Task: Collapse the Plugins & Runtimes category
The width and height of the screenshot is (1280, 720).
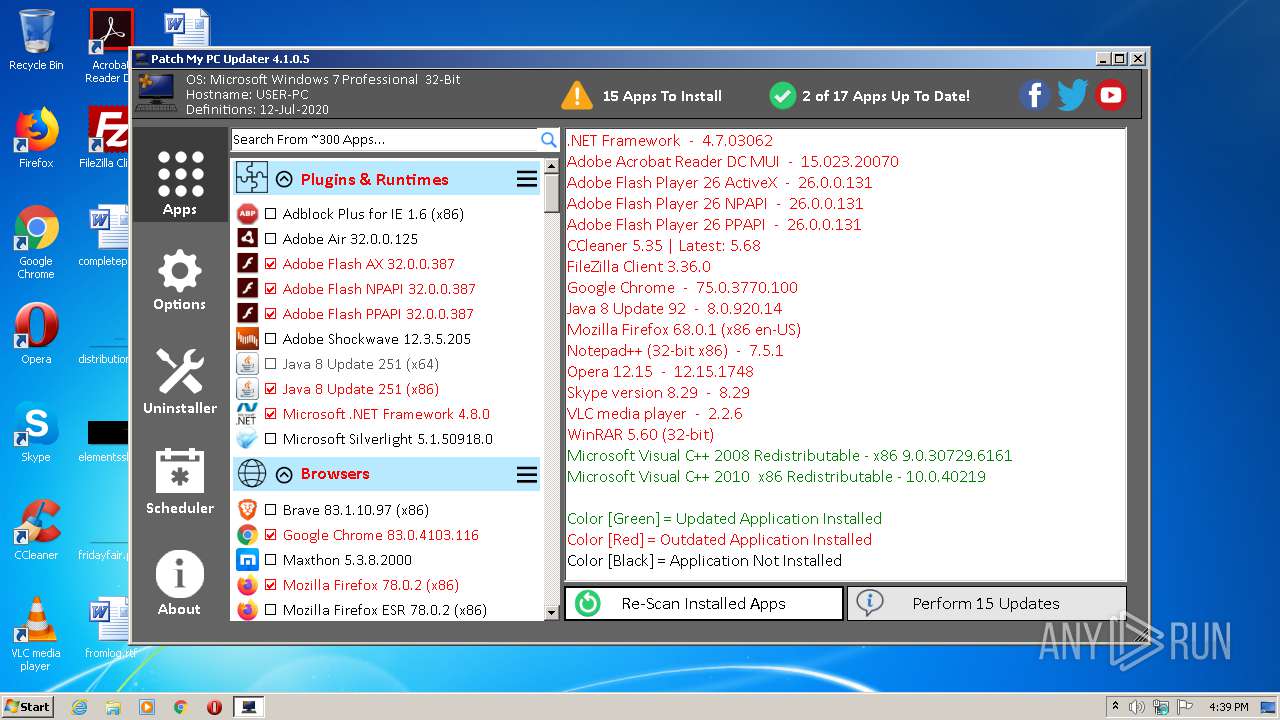Action: pos(284,180)
